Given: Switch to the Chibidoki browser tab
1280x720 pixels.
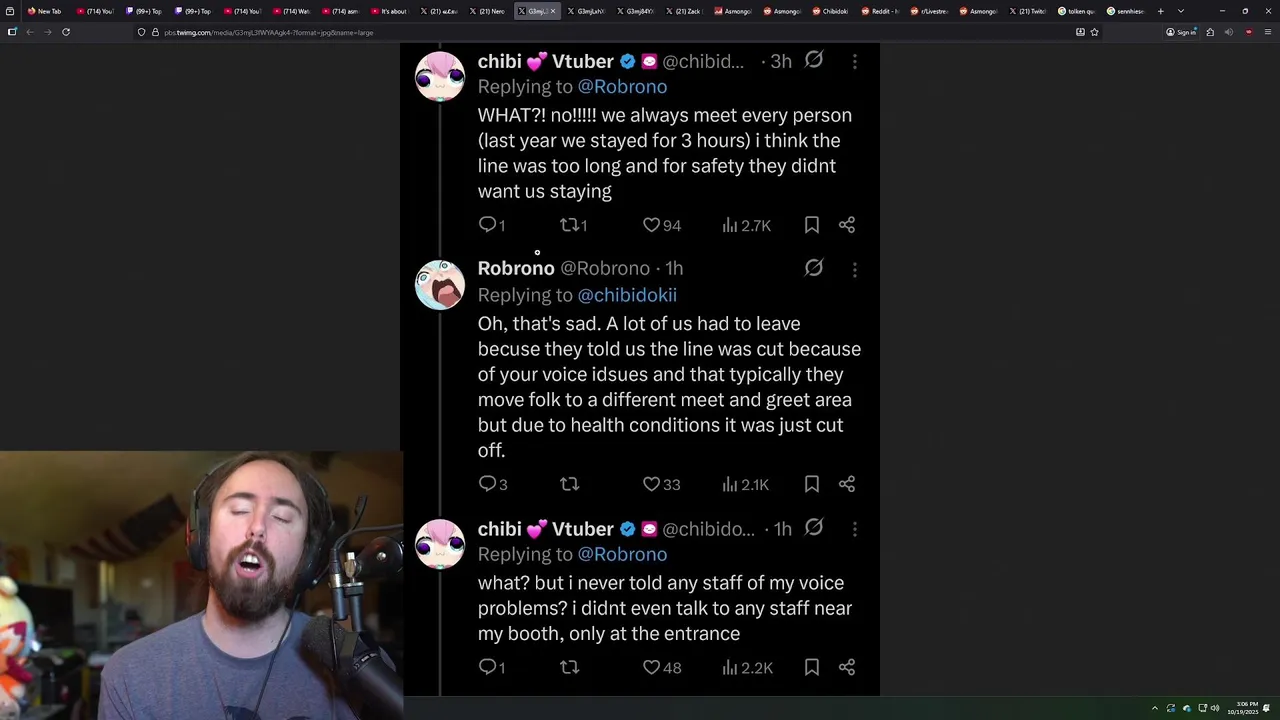Looking at the screenshot, I should pyautogui.click(x=831, y=11).
